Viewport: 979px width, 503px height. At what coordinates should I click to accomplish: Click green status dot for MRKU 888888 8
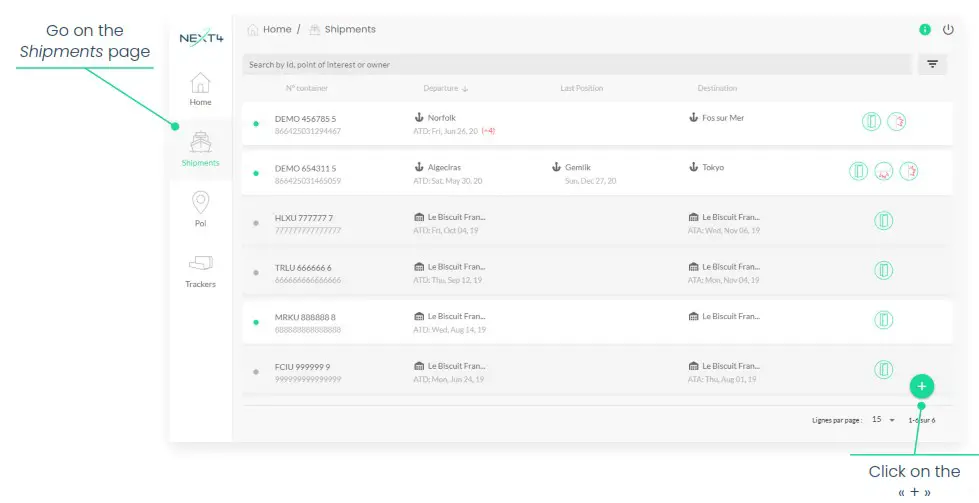pos(256,323)
